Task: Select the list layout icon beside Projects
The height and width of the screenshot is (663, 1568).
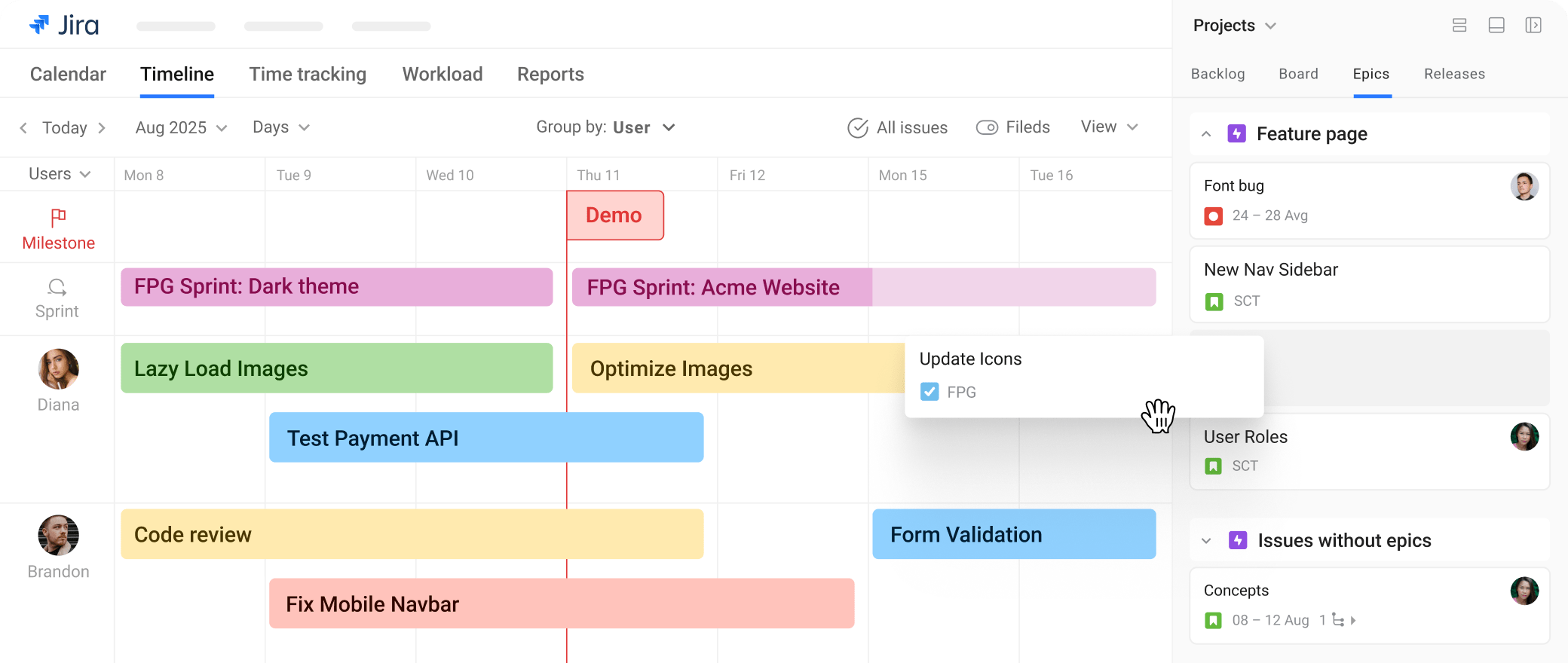Action: click(1459, 26)
